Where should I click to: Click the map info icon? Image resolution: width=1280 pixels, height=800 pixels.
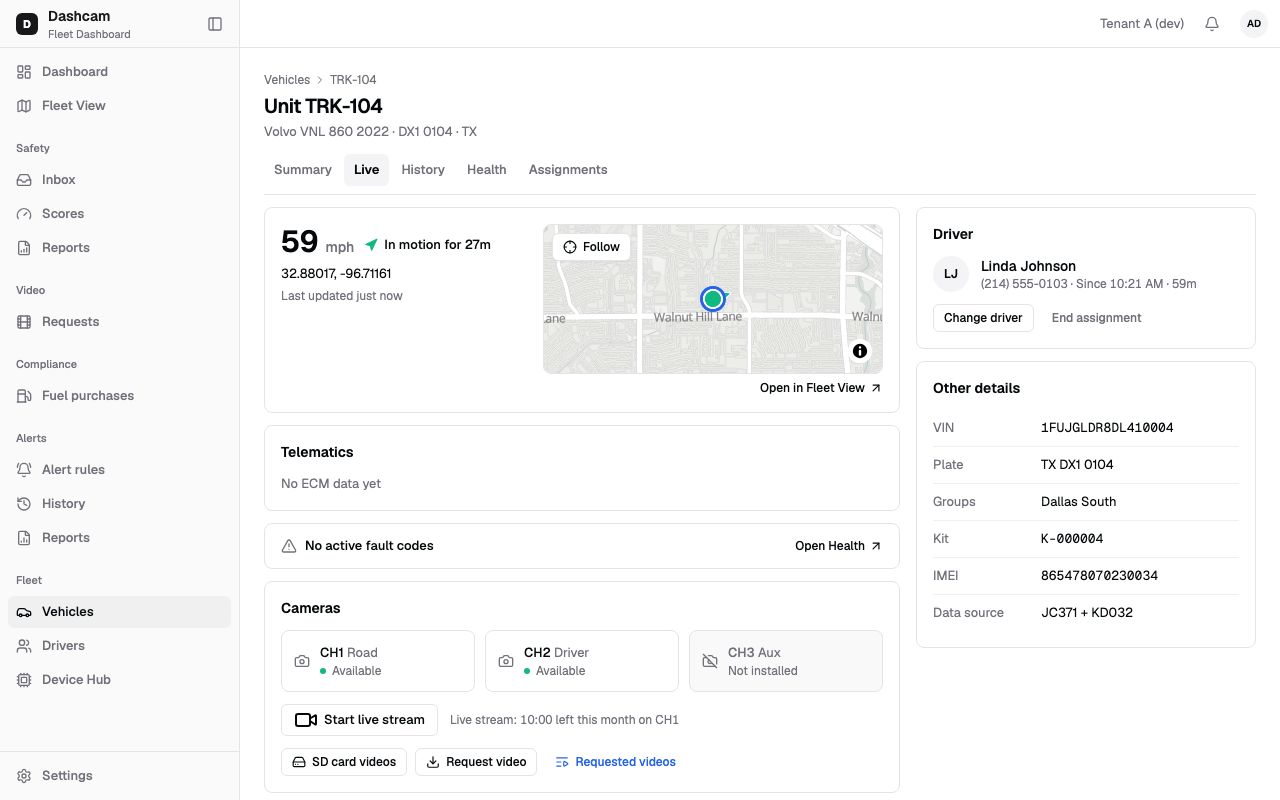tap(860, 351)
